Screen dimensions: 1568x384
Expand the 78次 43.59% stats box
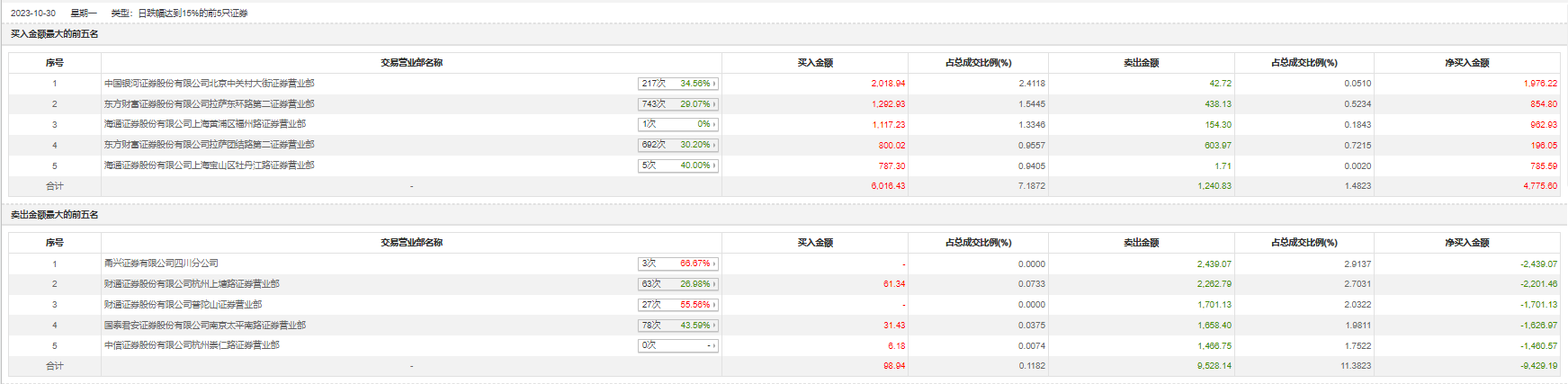(678, 326)
